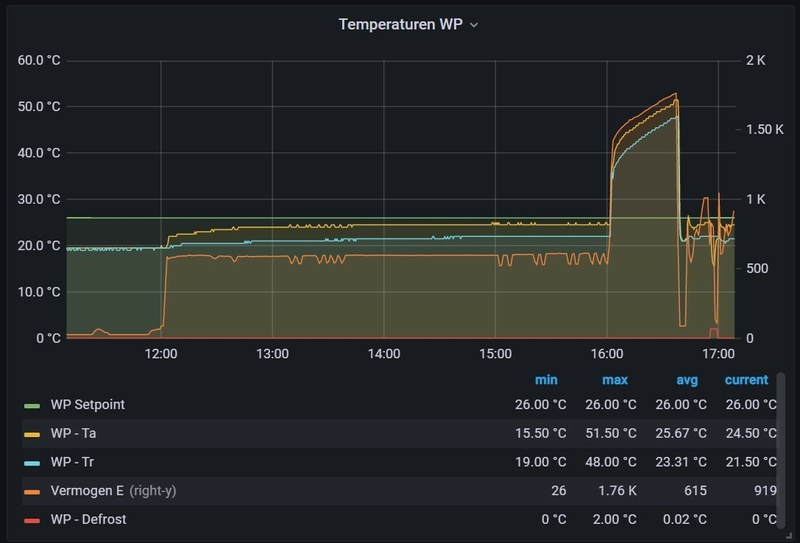Viewport: 800px width, 543px height.
Task: Click Vermogen E avg value 615
Action: pyautogui.click(x=695, y=490)
